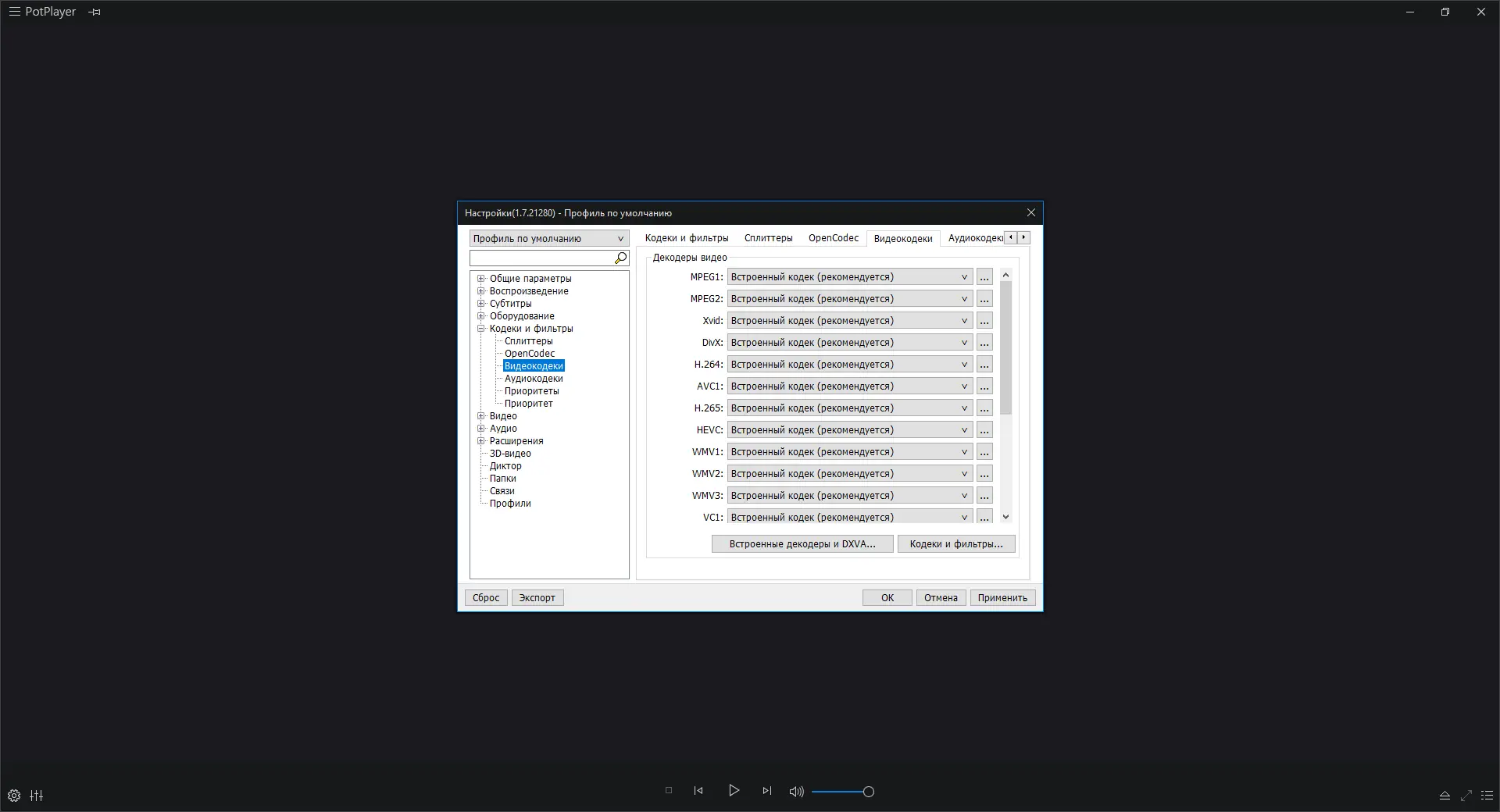
Task: Close the settings dialog with the X
Action: [1031, 212]
